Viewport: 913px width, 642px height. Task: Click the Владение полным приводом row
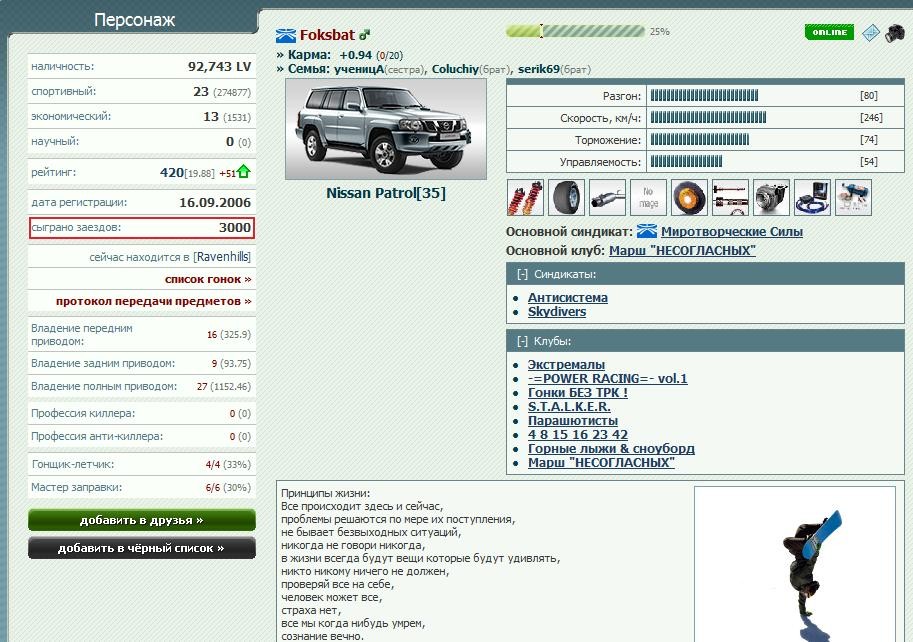coord(141,386)
